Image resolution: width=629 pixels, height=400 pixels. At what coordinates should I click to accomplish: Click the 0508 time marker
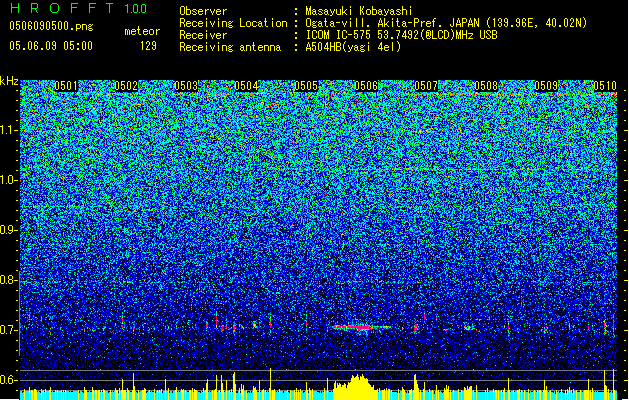click(486, 86)
